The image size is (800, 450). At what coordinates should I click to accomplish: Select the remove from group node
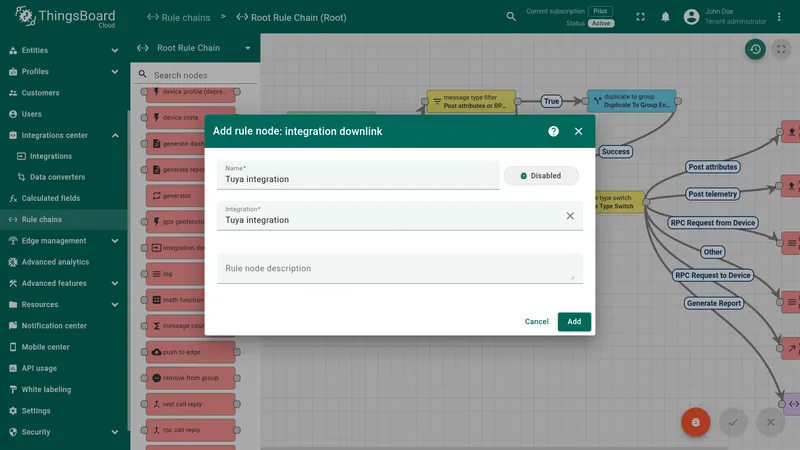(x=190, y=378)
